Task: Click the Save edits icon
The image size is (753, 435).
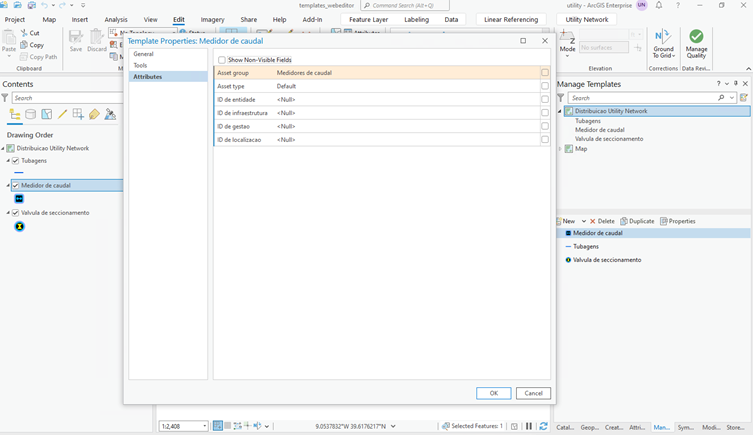Action: 76,37
